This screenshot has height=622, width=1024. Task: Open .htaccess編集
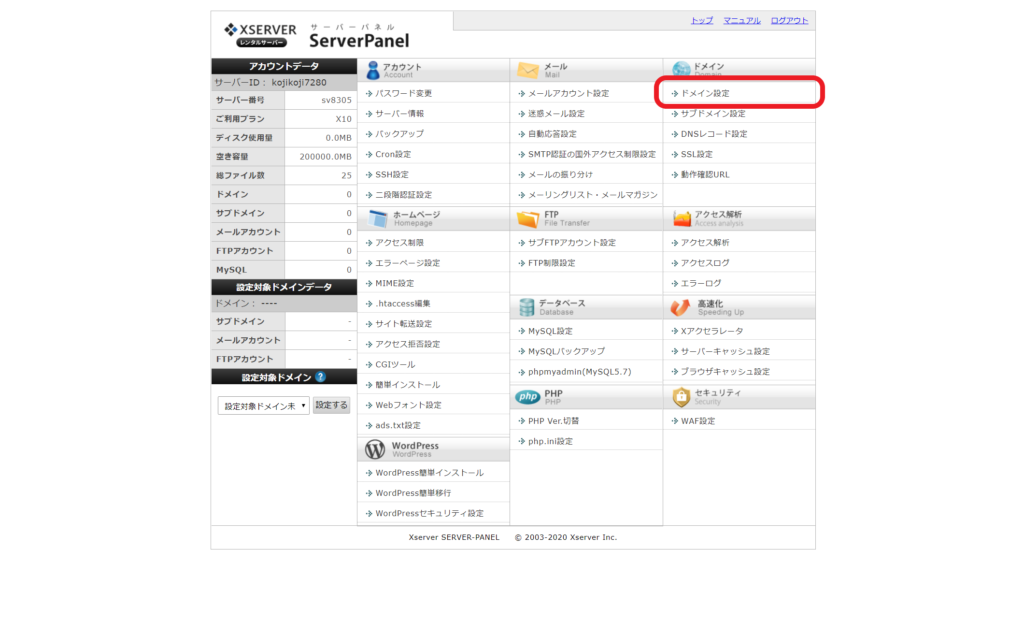click(403, 303)
